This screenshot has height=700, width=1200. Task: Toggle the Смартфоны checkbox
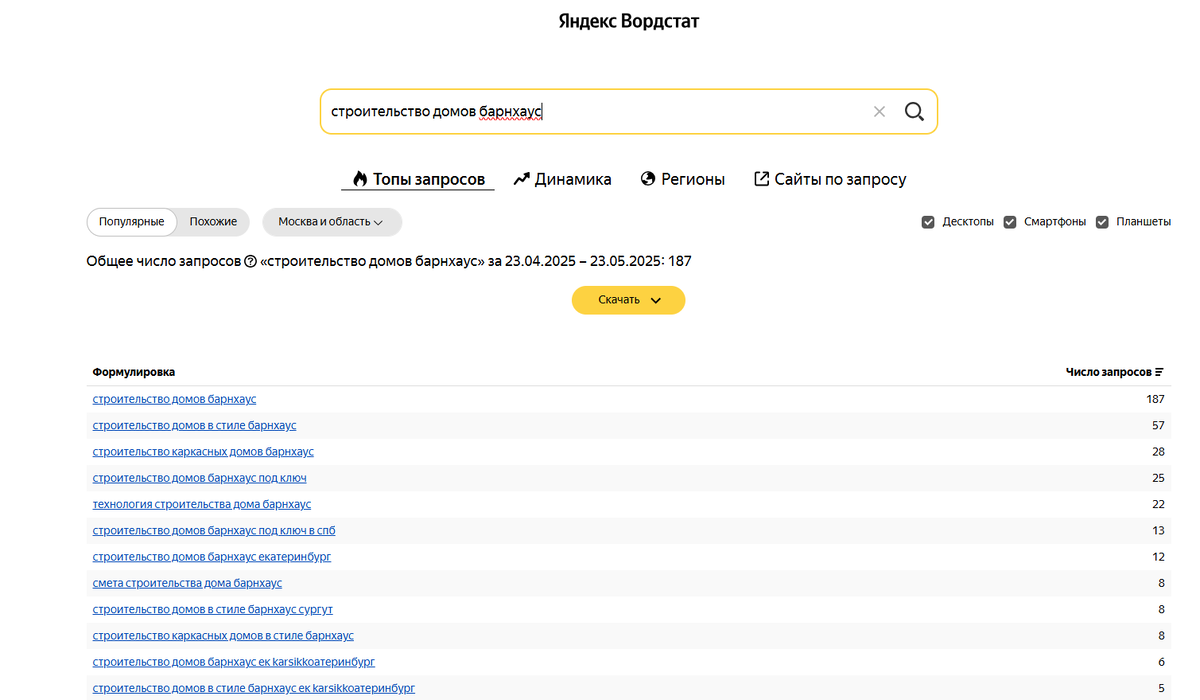tap(1010, 222)
